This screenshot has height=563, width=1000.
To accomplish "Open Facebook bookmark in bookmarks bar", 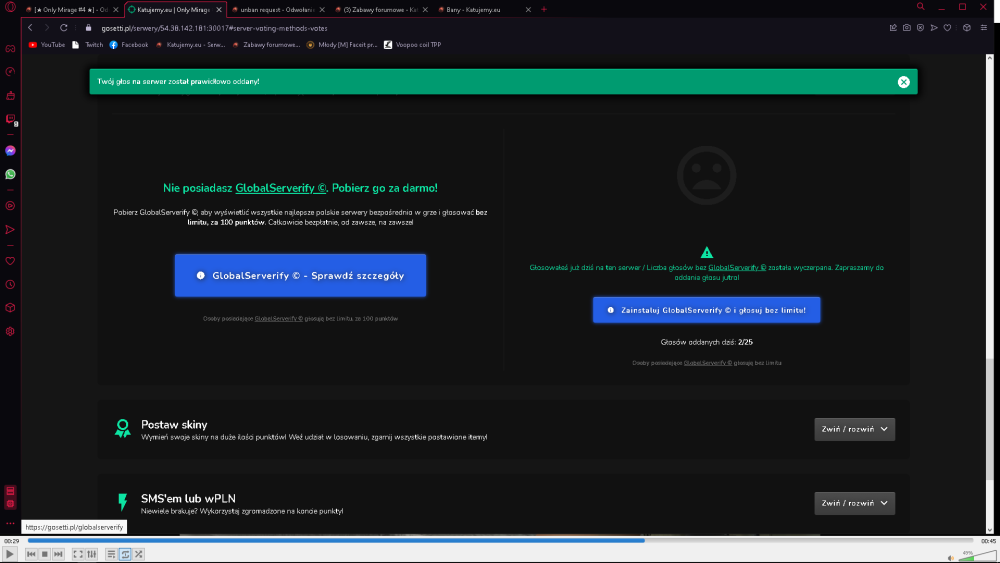I will (x=129, y=45).
